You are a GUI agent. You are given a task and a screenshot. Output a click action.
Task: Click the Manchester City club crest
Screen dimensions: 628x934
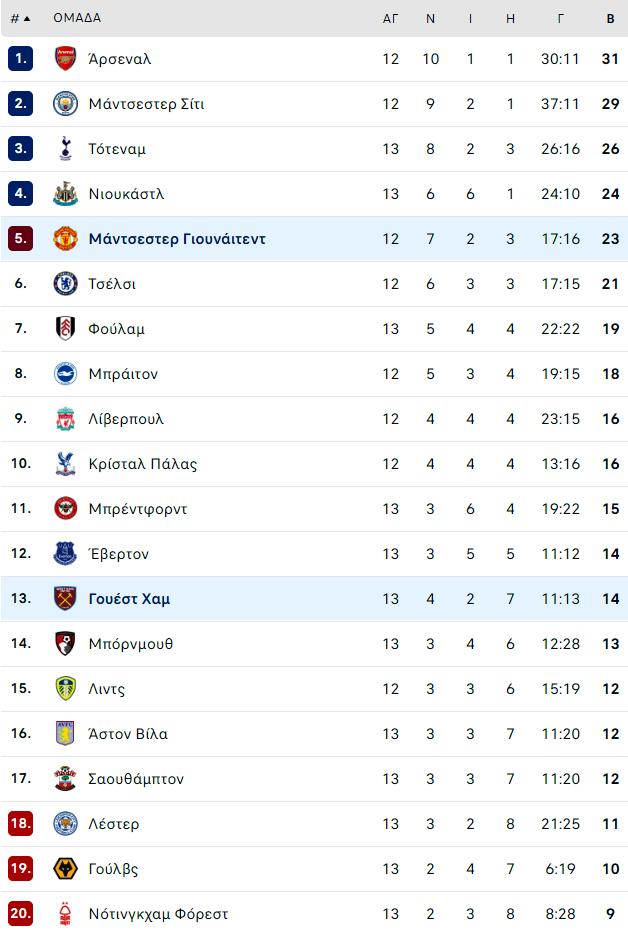(x=65, y=104)
